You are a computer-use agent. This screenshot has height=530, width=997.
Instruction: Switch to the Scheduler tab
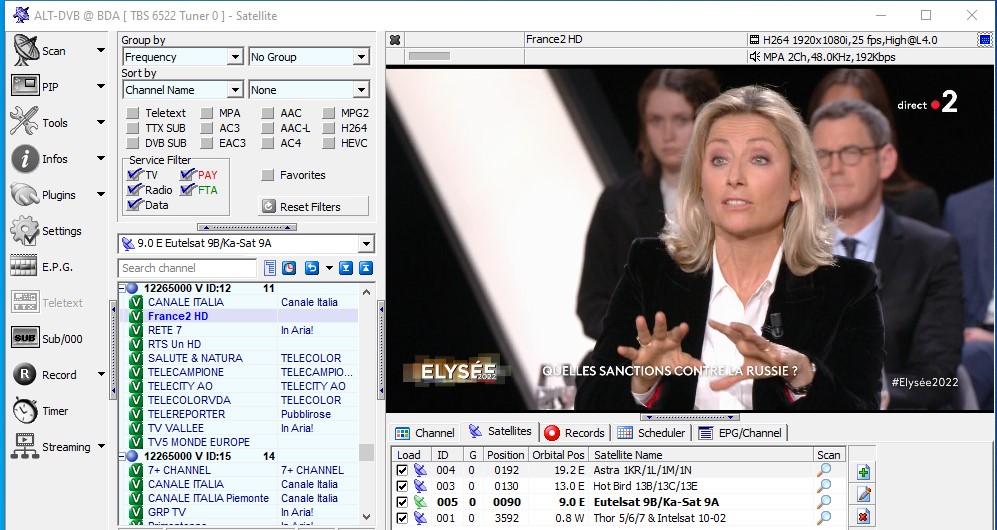point(651,433)
